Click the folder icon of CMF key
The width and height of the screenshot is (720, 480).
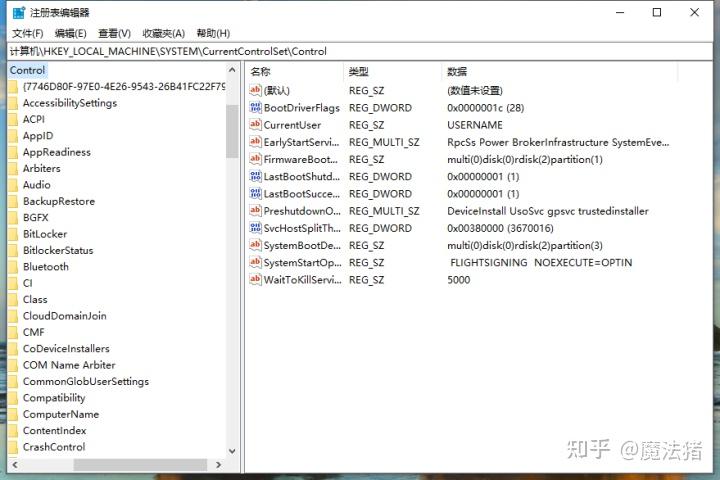point(13,332)
